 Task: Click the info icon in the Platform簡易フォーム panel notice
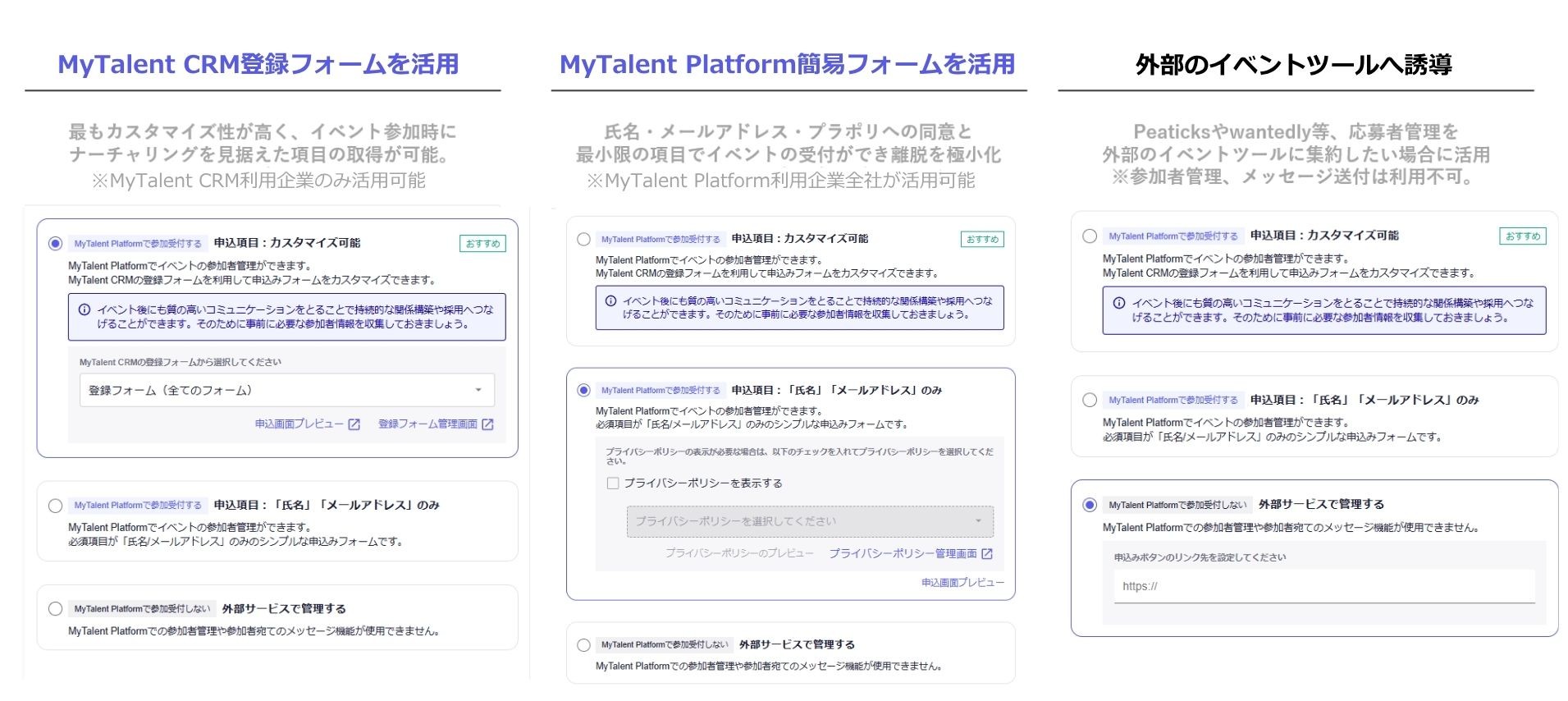pos(610,301)
